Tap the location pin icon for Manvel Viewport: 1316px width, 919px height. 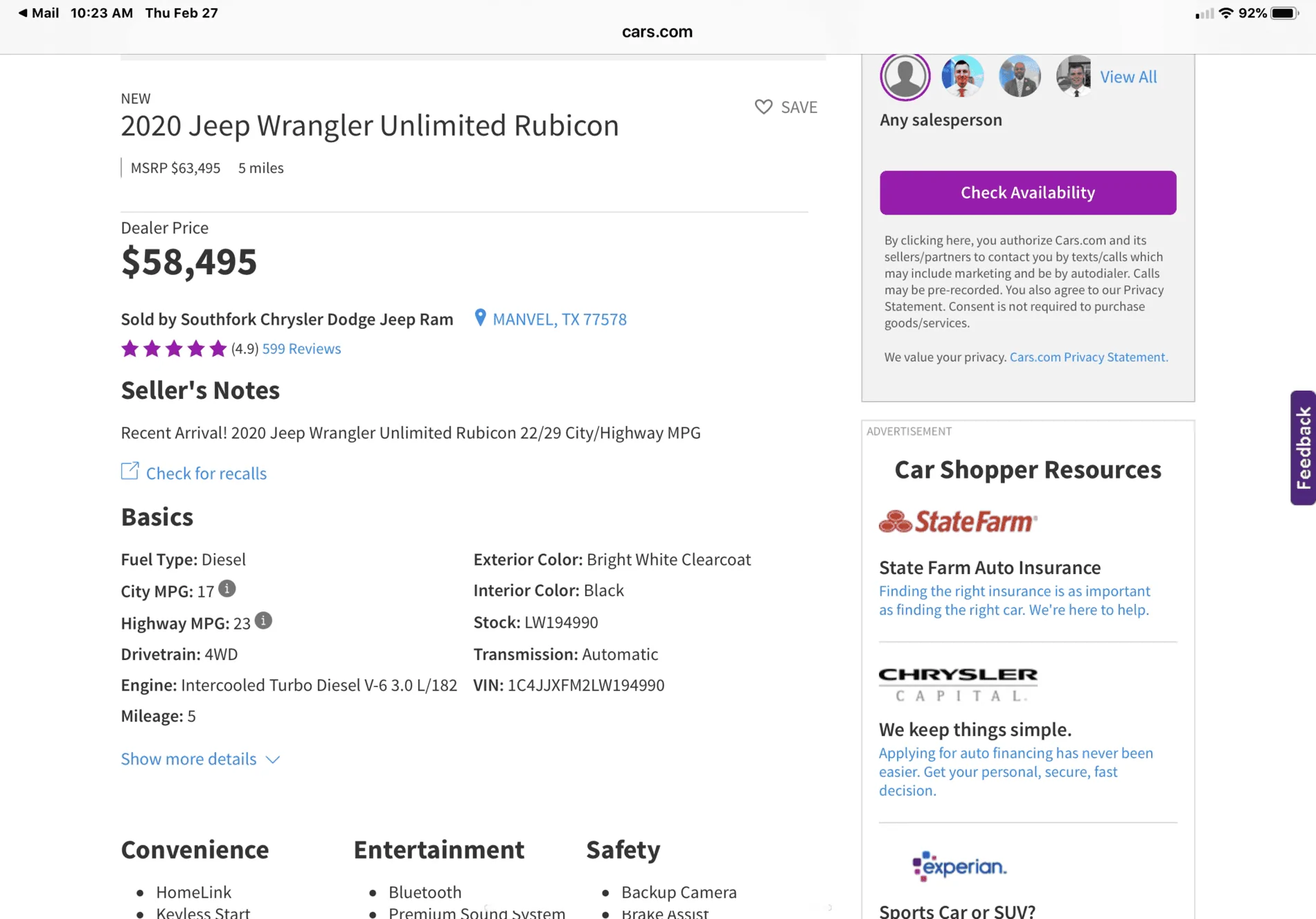click(480, 318)
